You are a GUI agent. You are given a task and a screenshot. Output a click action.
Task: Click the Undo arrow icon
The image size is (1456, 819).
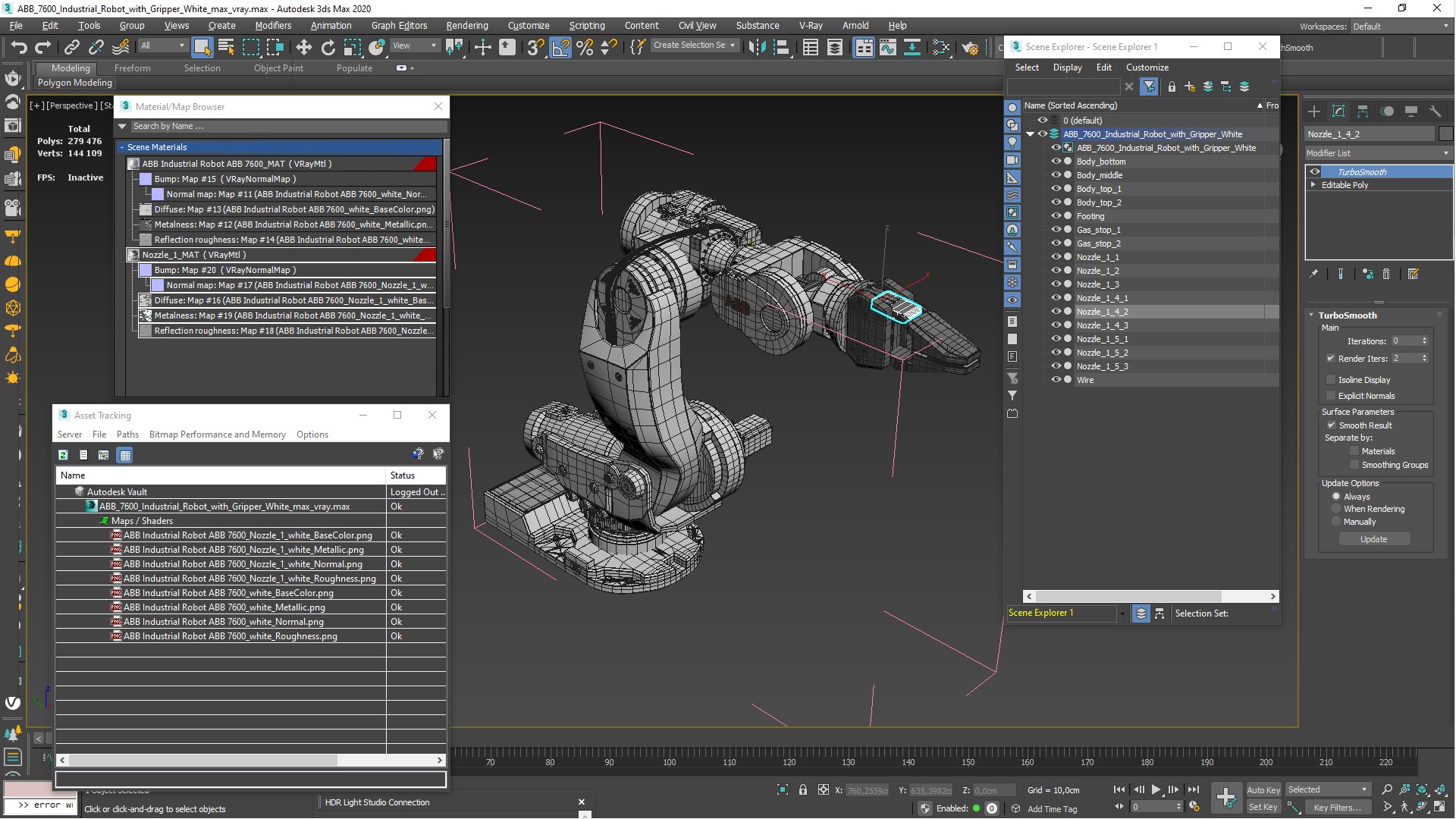click(18, 47)
